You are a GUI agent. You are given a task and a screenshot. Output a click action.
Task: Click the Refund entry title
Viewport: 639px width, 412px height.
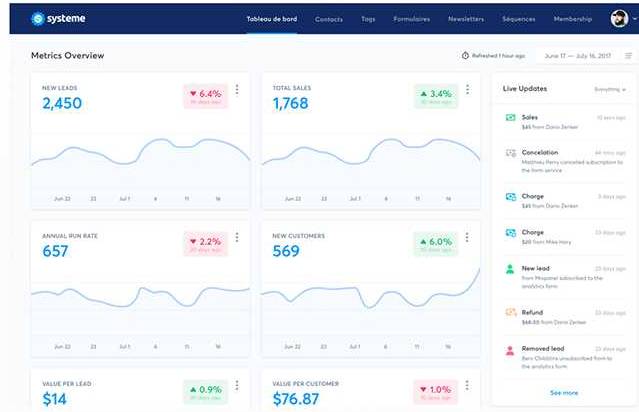click(x=532, y=313)
